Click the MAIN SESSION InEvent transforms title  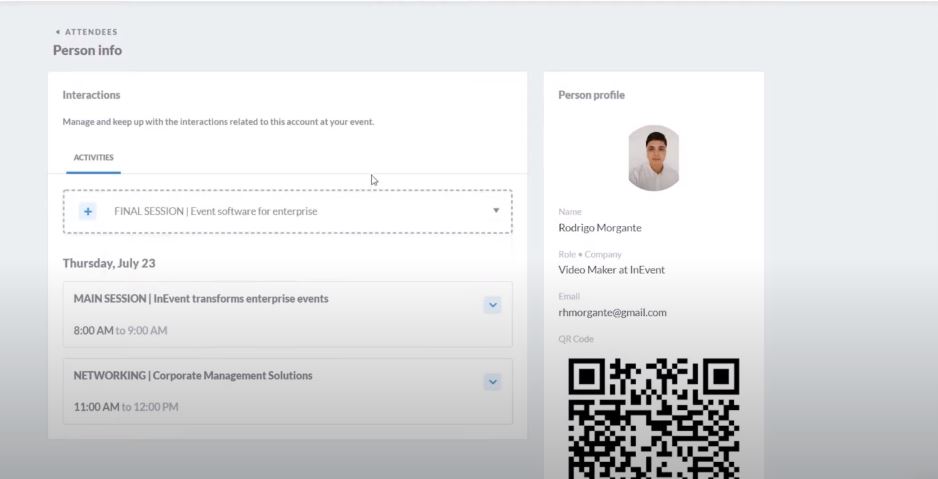click(201, 298)
